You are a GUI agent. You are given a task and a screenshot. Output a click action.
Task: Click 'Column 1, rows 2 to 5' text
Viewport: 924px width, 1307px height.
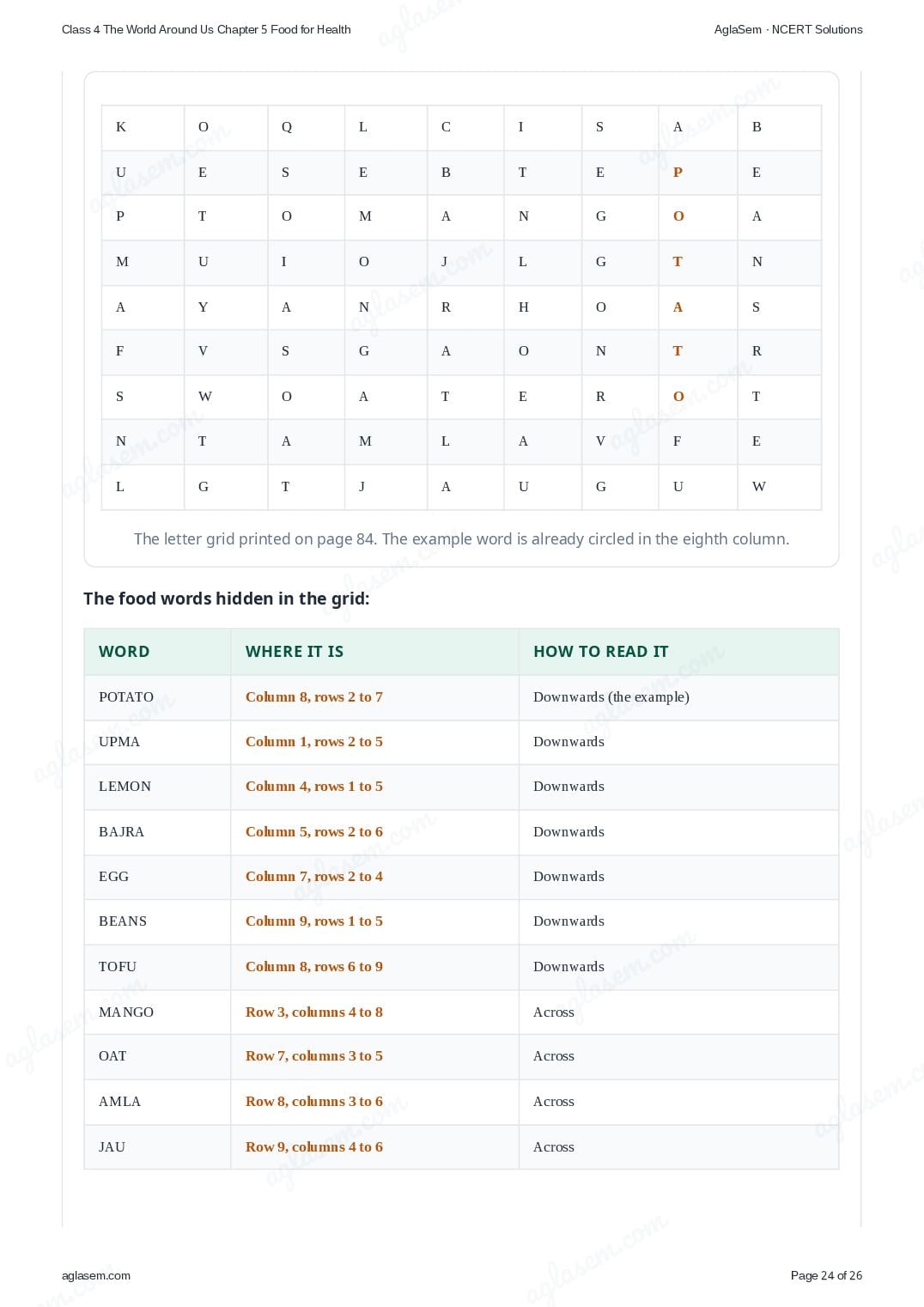[x=314, y=742]
